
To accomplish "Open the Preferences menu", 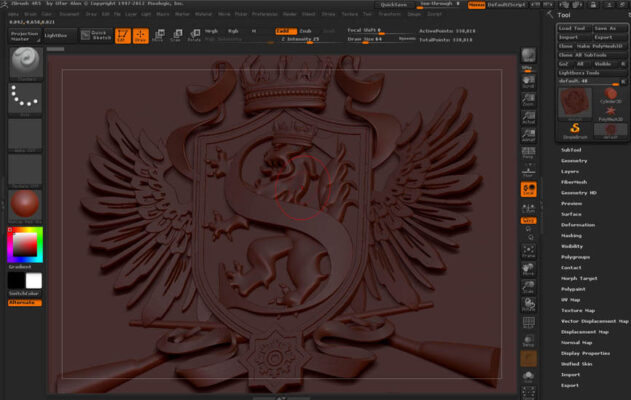I will 265,14.
